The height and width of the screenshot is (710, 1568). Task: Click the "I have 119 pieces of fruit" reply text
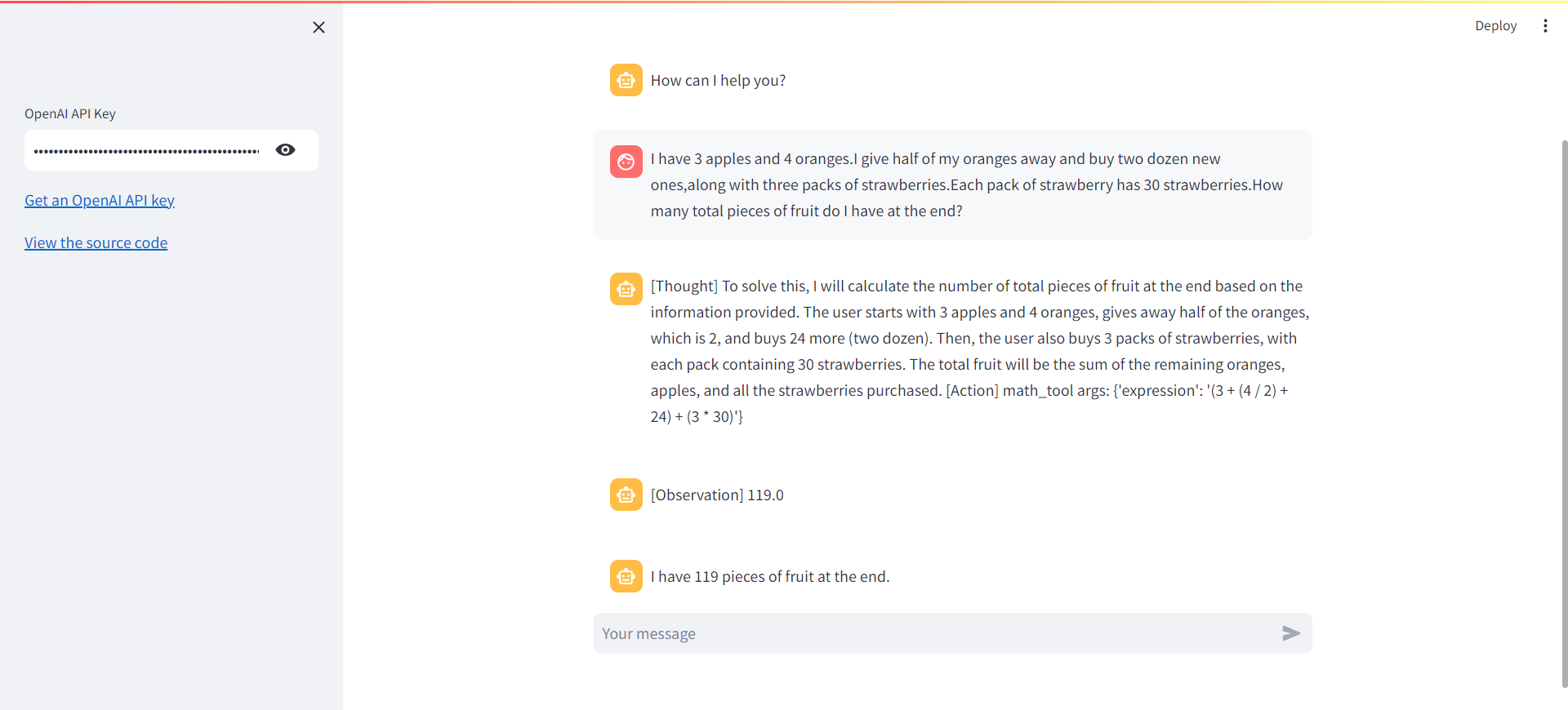click(769, 577)
